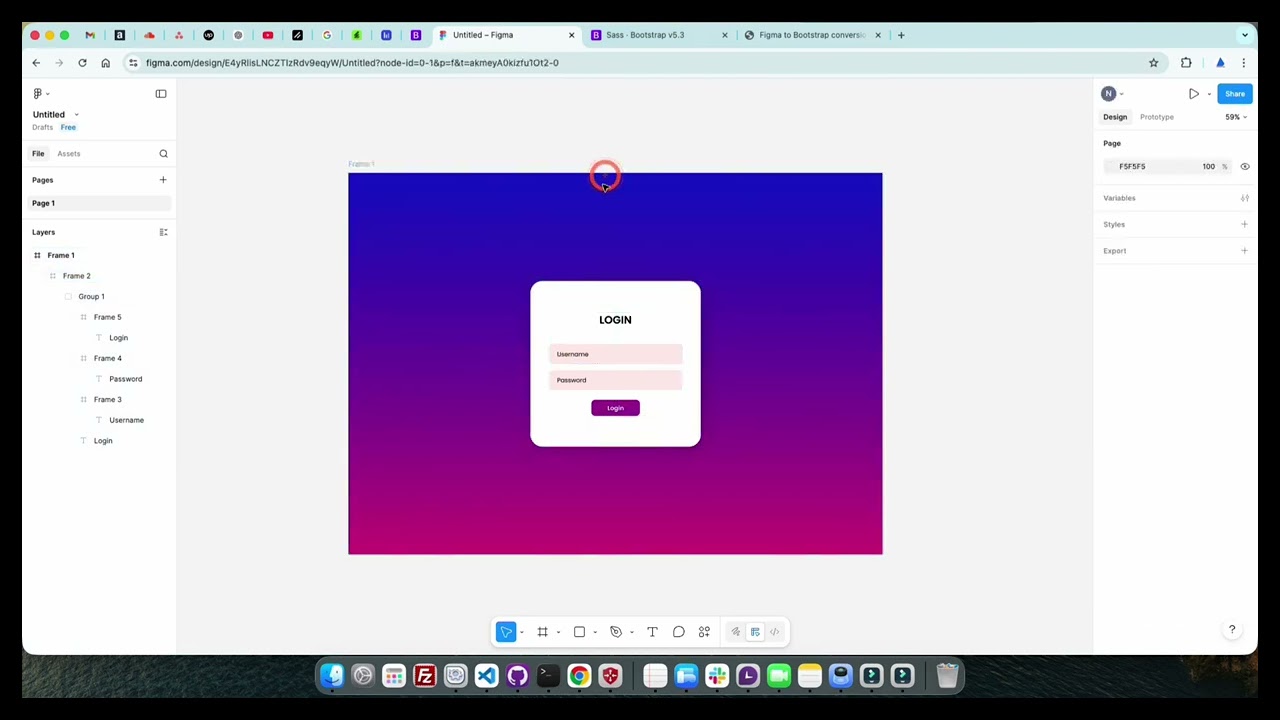
Task: Click the Login button on canvas
Action: coord(615,408)
